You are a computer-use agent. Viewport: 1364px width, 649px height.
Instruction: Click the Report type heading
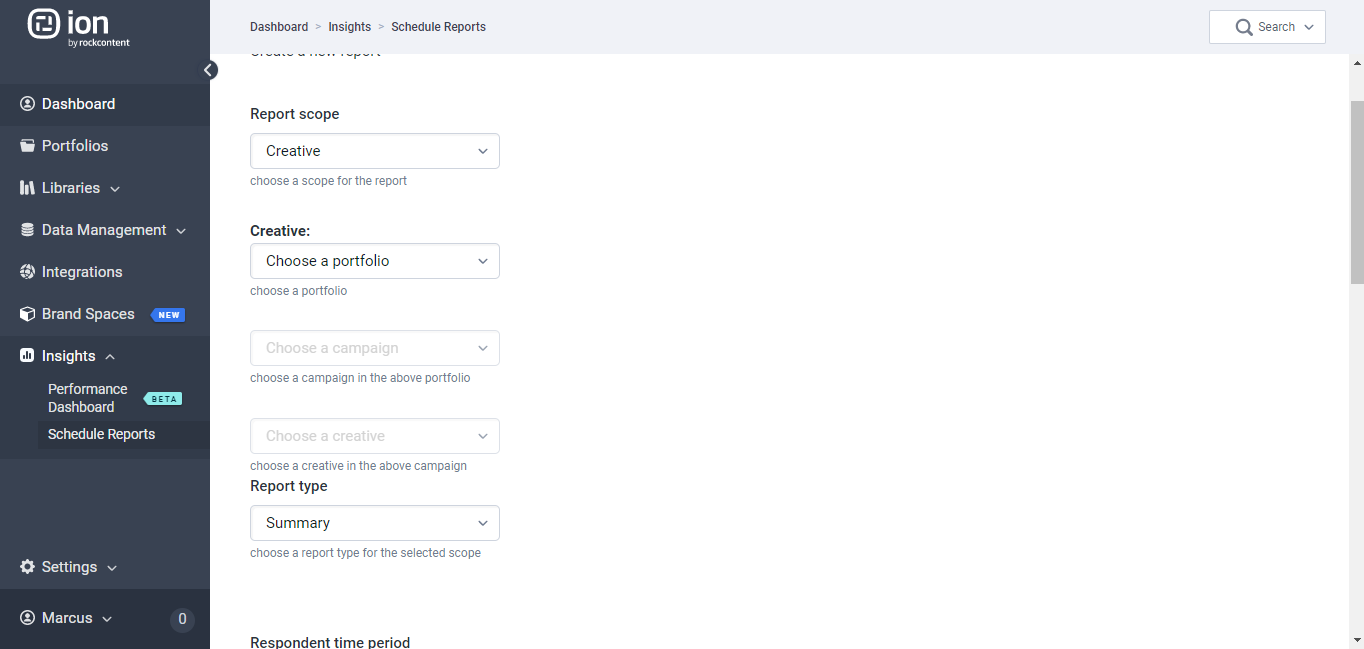[289, 486]
